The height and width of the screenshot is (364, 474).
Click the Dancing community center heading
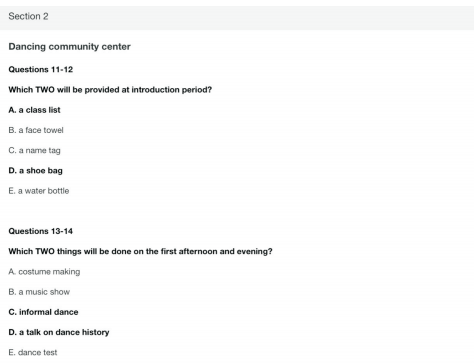[69, 47]
